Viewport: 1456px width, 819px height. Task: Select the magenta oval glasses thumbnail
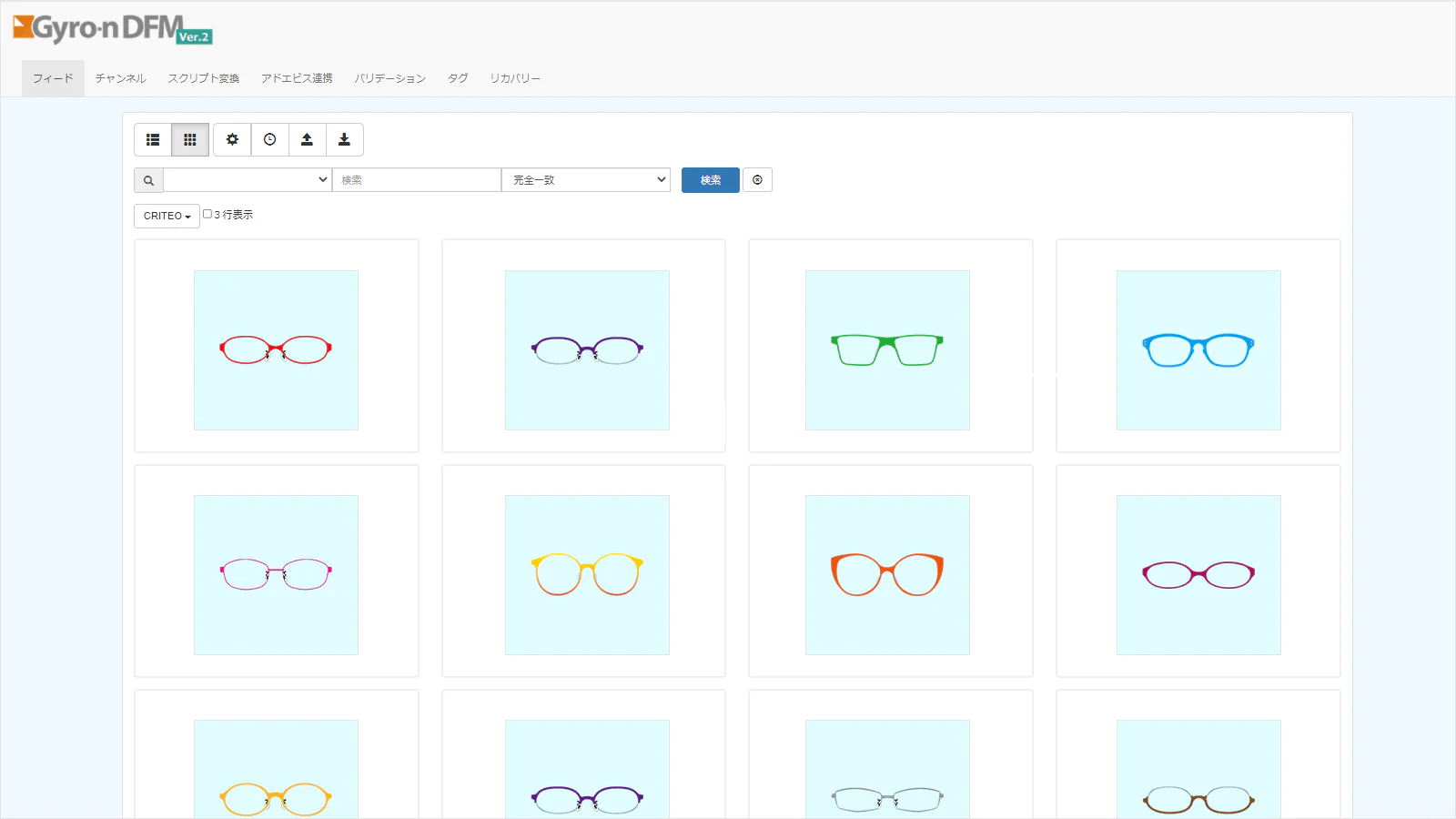tap(1198, 575)
